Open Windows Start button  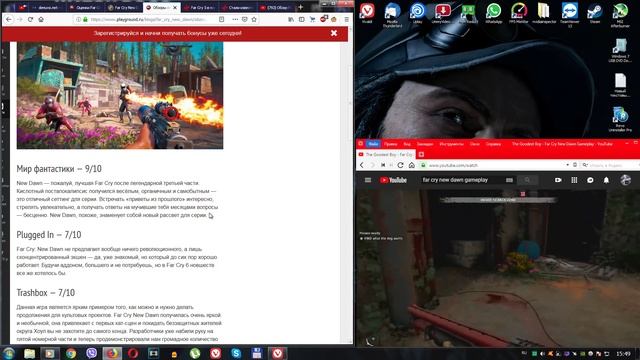tap(8, 353)
